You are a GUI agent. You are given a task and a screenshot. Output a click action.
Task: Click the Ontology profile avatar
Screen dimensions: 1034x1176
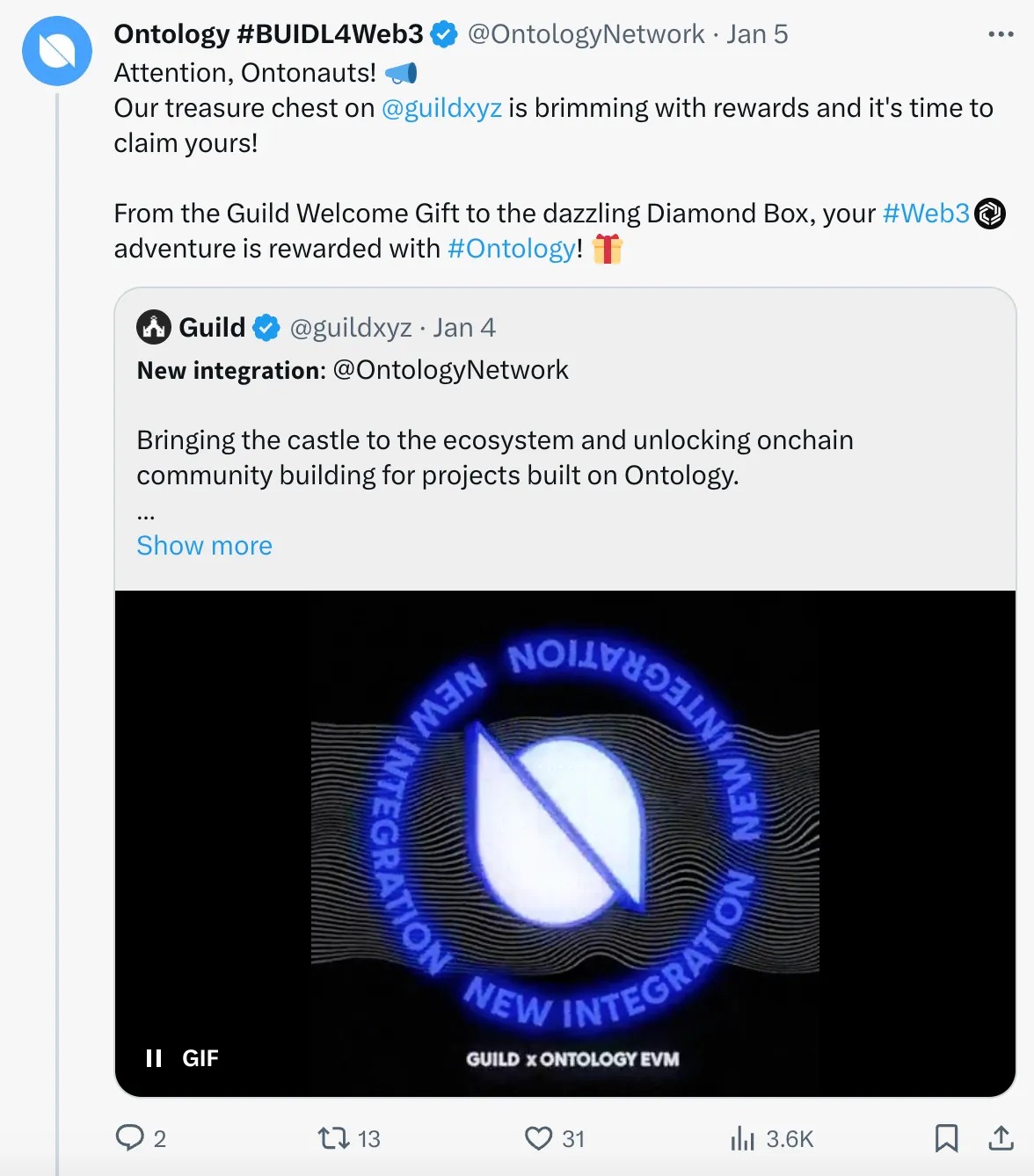click(x=57, y=50)
